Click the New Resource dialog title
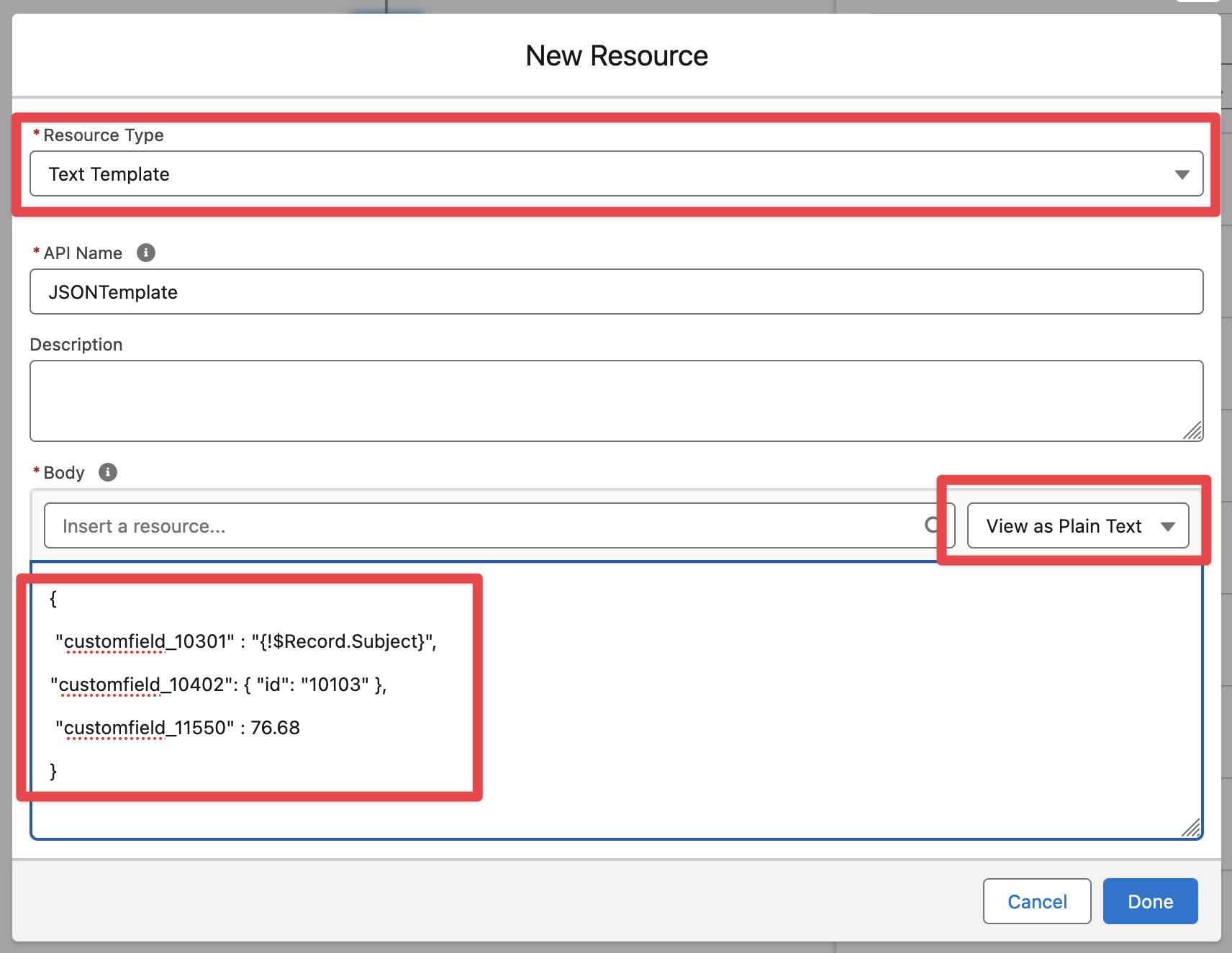 pyautogui.click(x=617, y=56)
